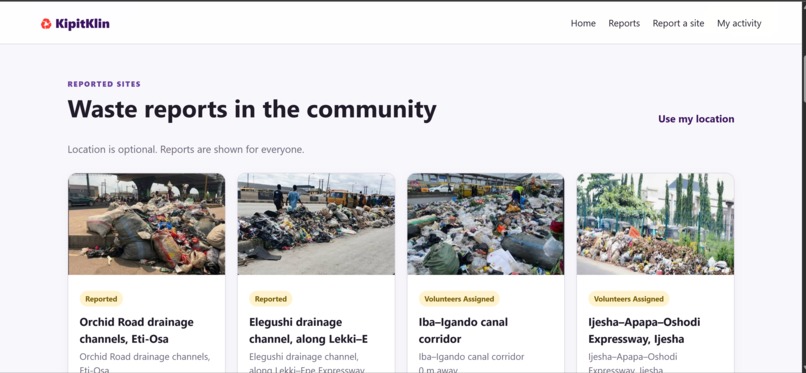Viewport: 806px width, 373px height.
Task: Open My activity page
Action: pos(739,23)
